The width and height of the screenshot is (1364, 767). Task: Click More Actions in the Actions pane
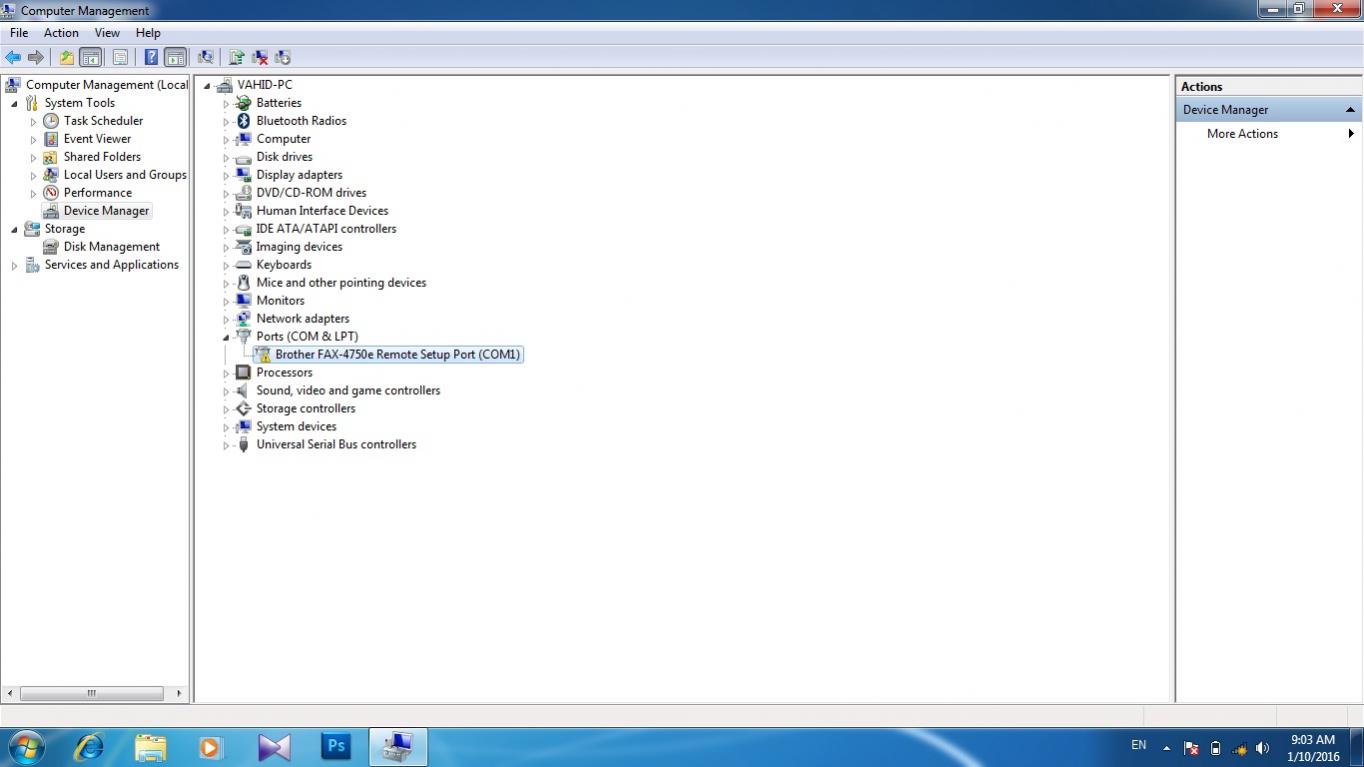point(1242,134)
